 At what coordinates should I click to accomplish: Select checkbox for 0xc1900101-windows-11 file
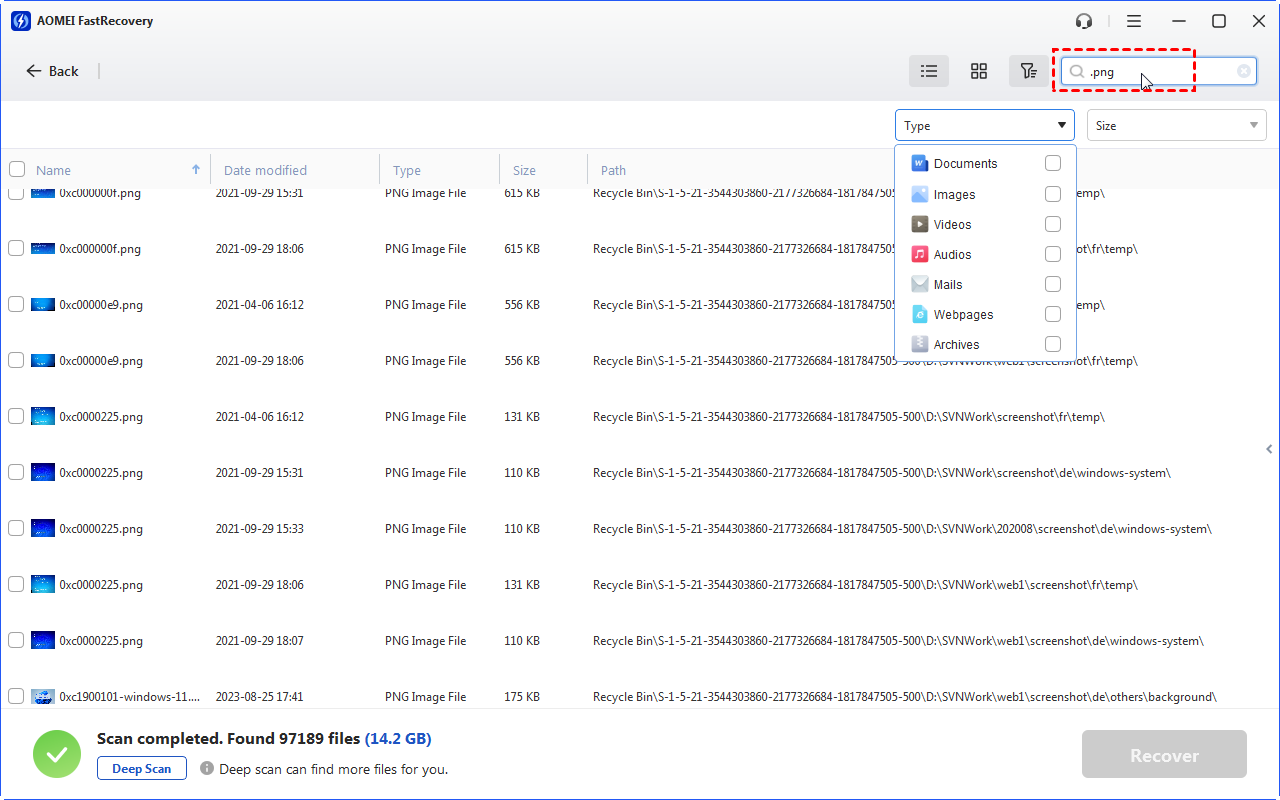tap(16, 696)
